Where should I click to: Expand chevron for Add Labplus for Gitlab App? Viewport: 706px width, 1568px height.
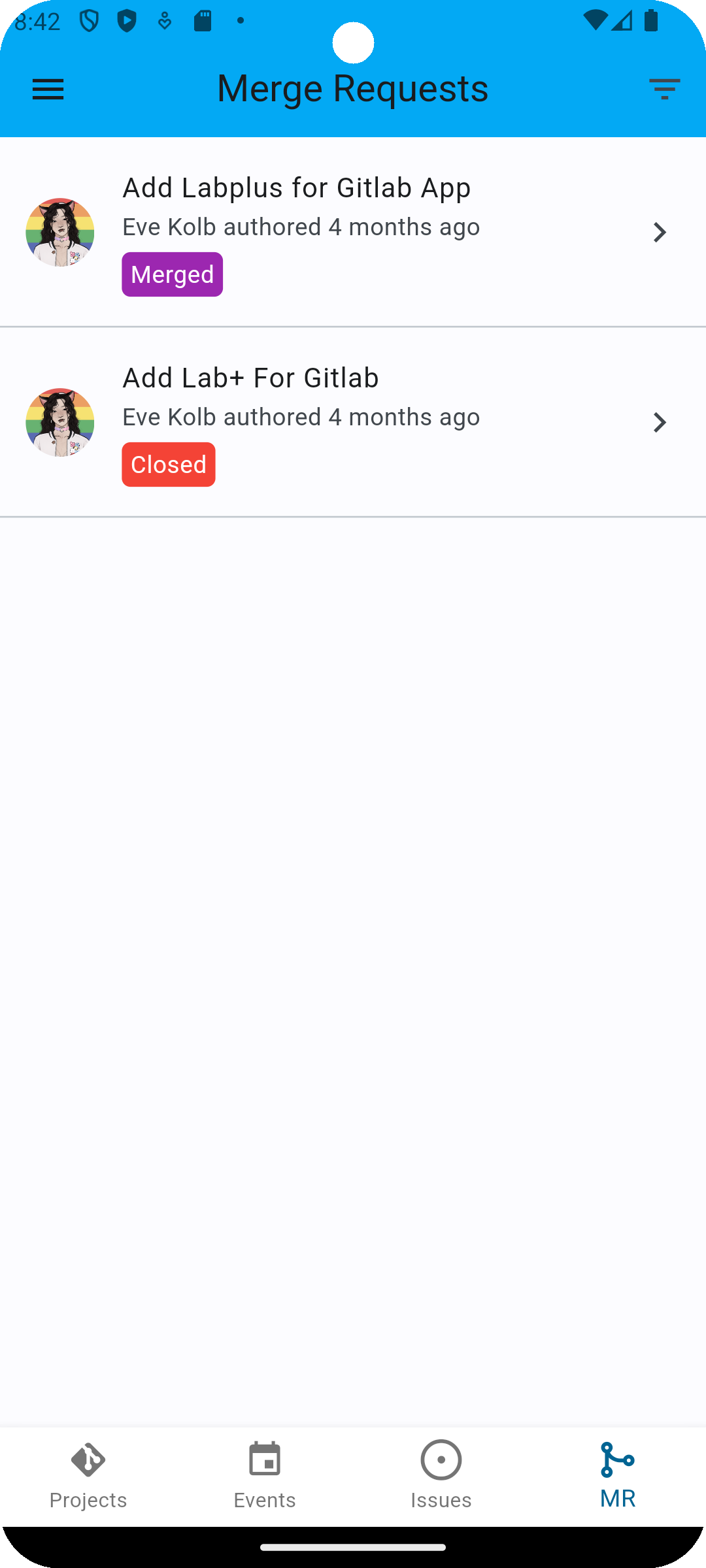click(660, 232)
